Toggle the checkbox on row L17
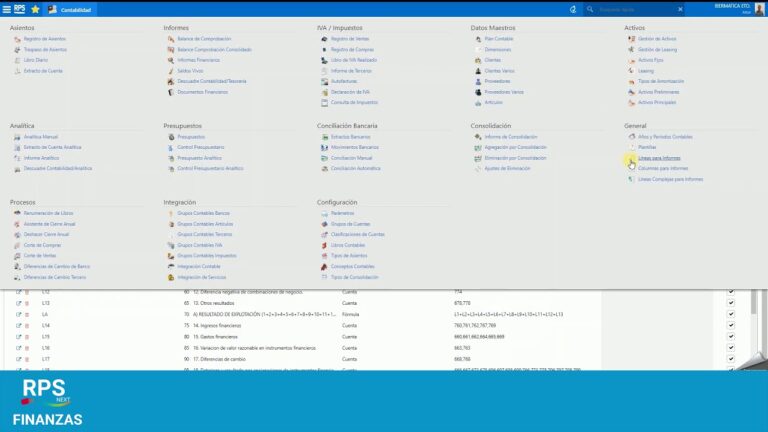This screenshot has width=768, height=432. pos(731,358)
